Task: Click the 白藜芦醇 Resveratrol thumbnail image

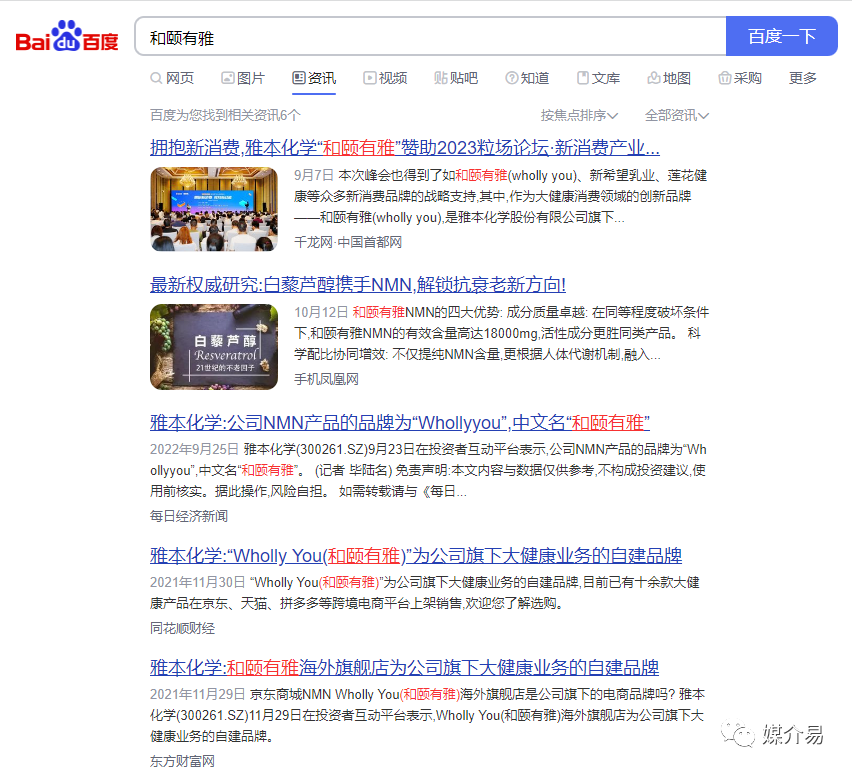Action: click(214, 347)
